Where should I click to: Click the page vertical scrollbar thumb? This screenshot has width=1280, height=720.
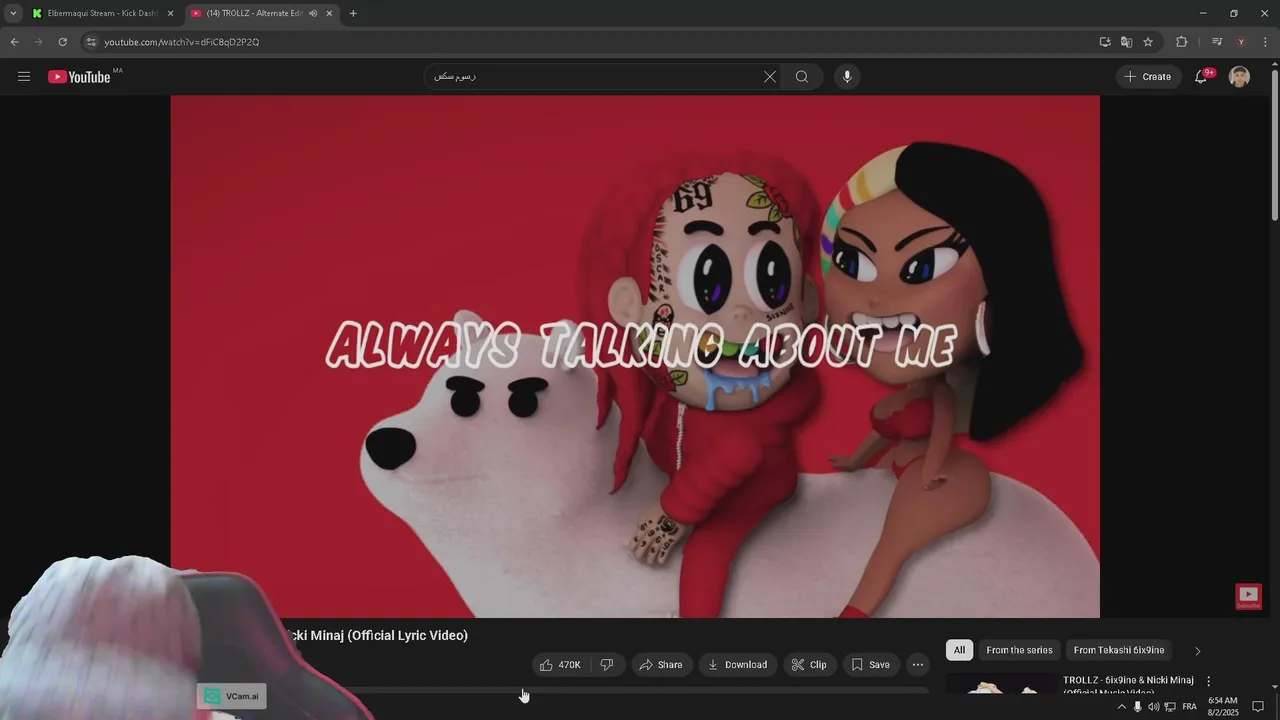pos(1274,145)
